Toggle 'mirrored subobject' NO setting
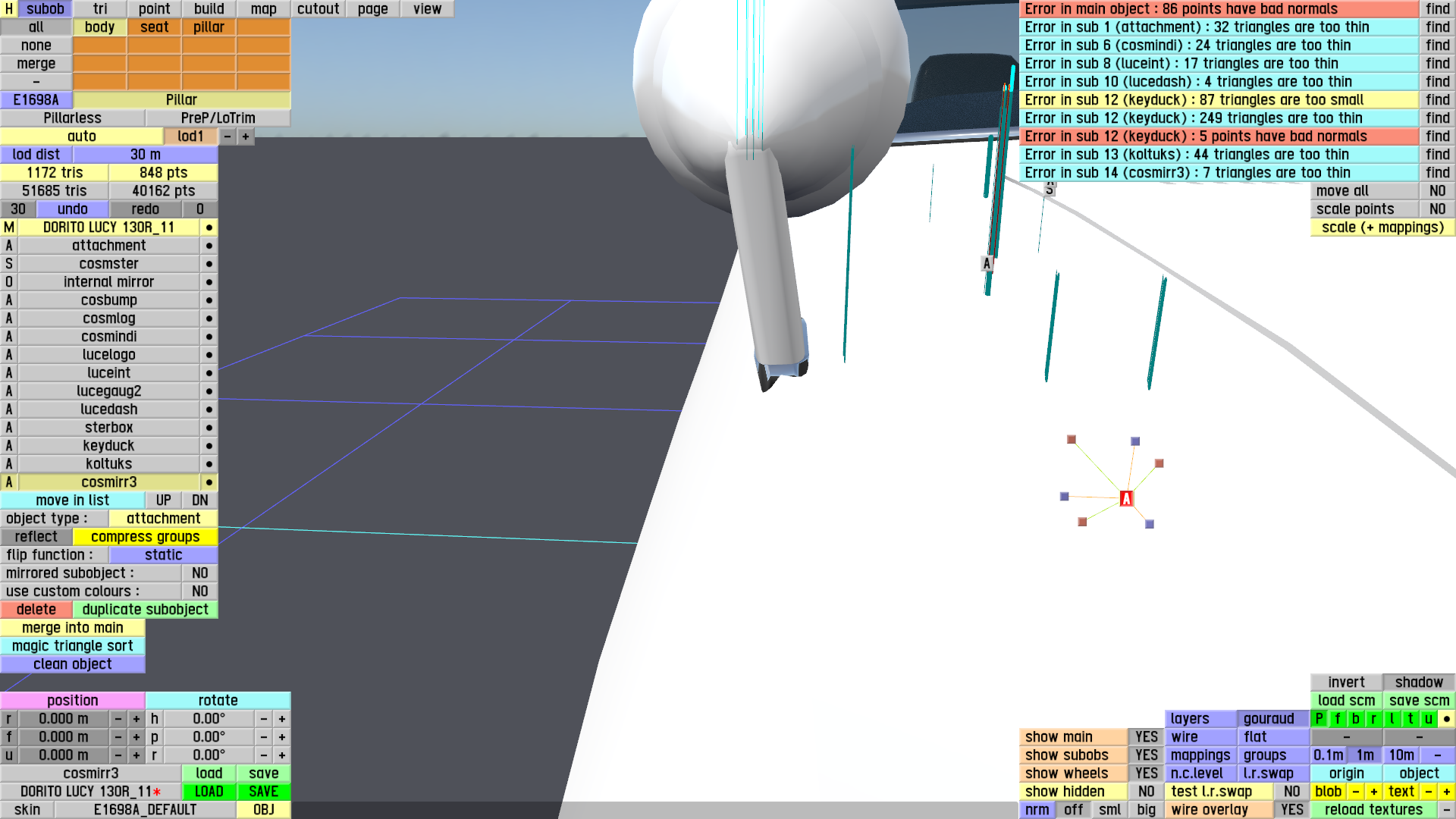Screen dimensions: 1456x819 click(199, 573)
